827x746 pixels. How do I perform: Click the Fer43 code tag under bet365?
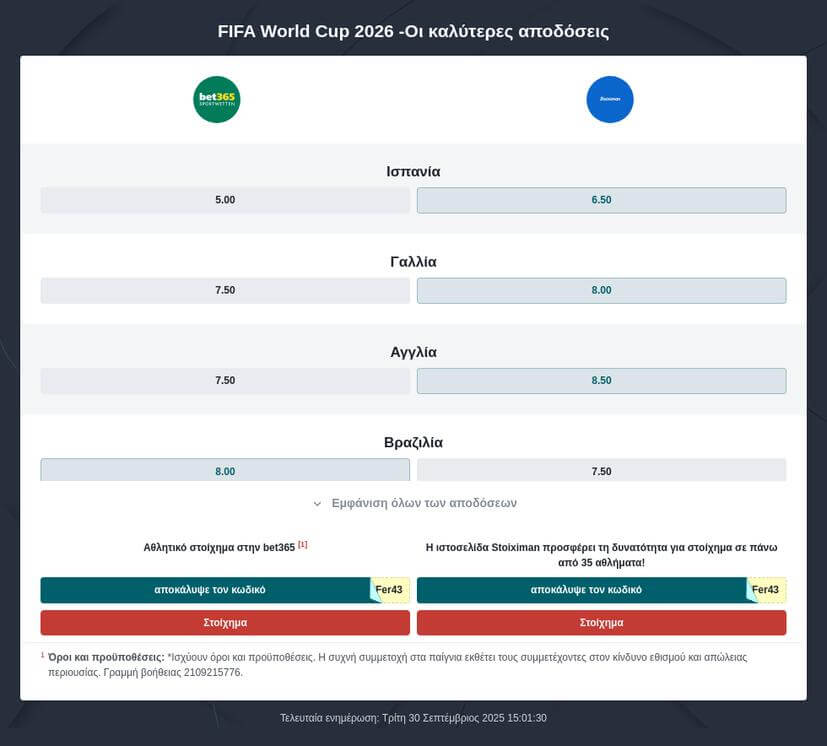389,590
